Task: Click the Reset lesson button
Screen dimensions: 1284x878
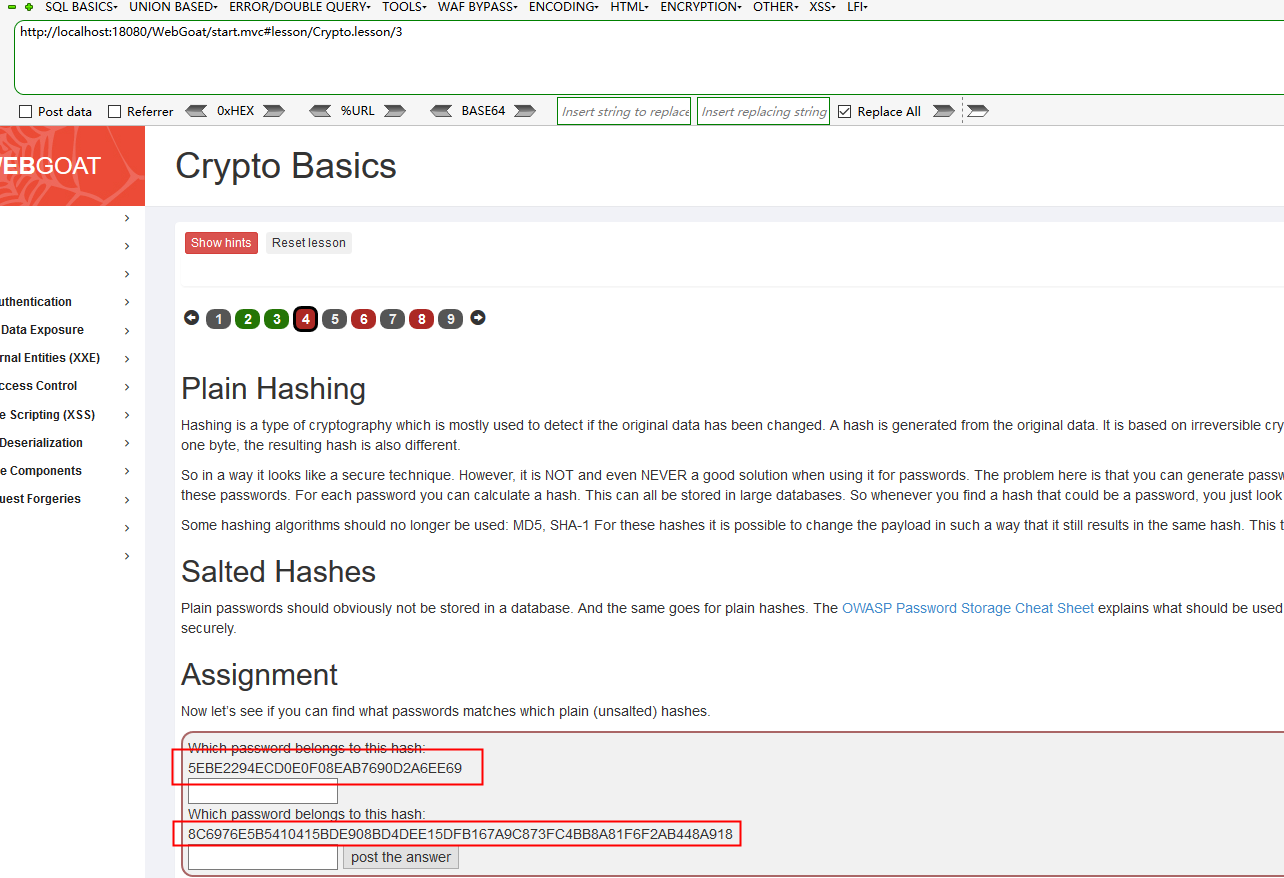Action: point(309,243)
